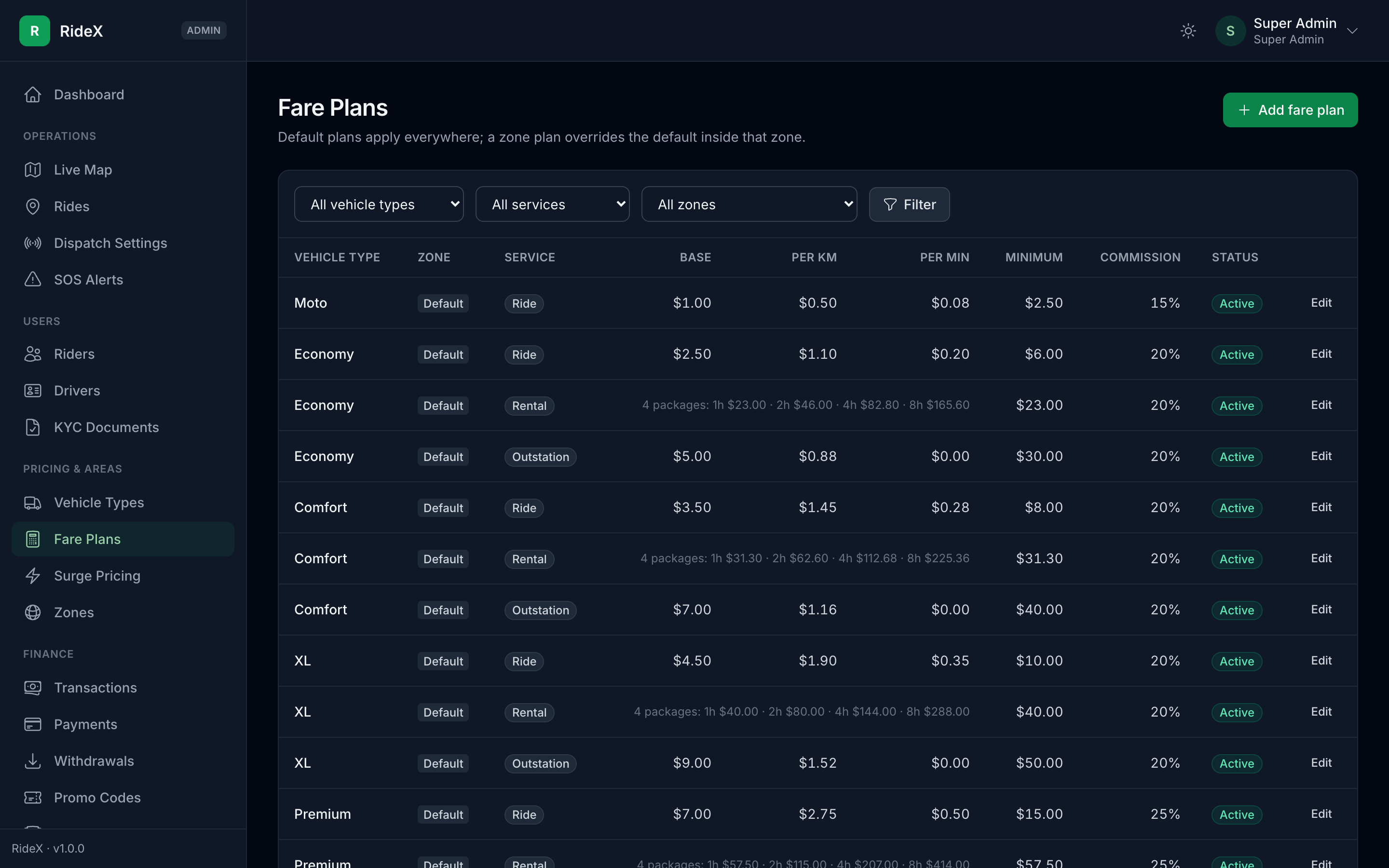Click the Drivers ID card icon
Image resolution: width=1389 pixels, height=868 pixels.
click(33, 391)
